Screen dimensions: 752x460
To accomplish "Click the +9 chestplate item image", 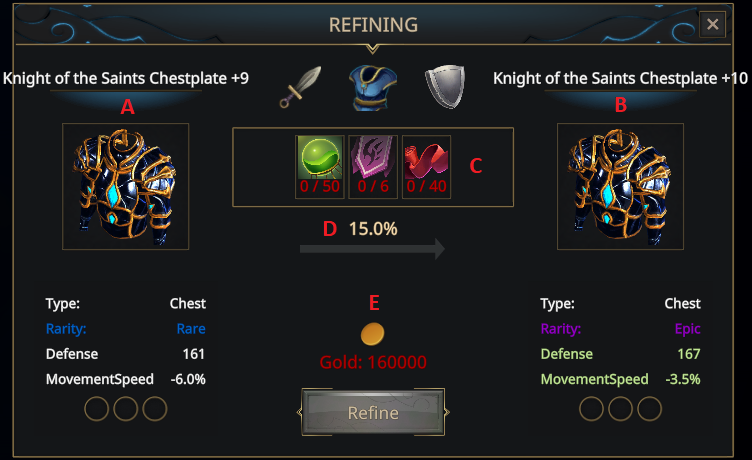I will click(x=125, y=186).
